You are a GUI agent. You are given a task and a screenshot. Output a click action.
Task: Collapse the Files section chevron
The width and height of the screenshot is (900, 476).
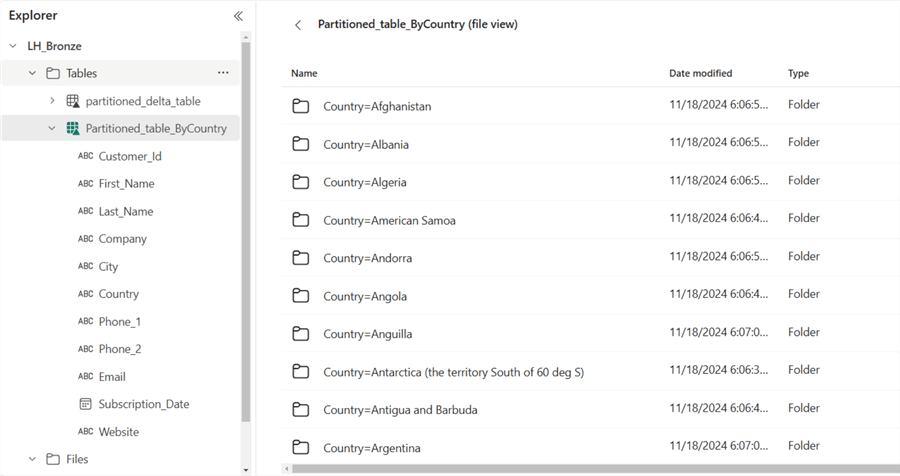[32, 459]
